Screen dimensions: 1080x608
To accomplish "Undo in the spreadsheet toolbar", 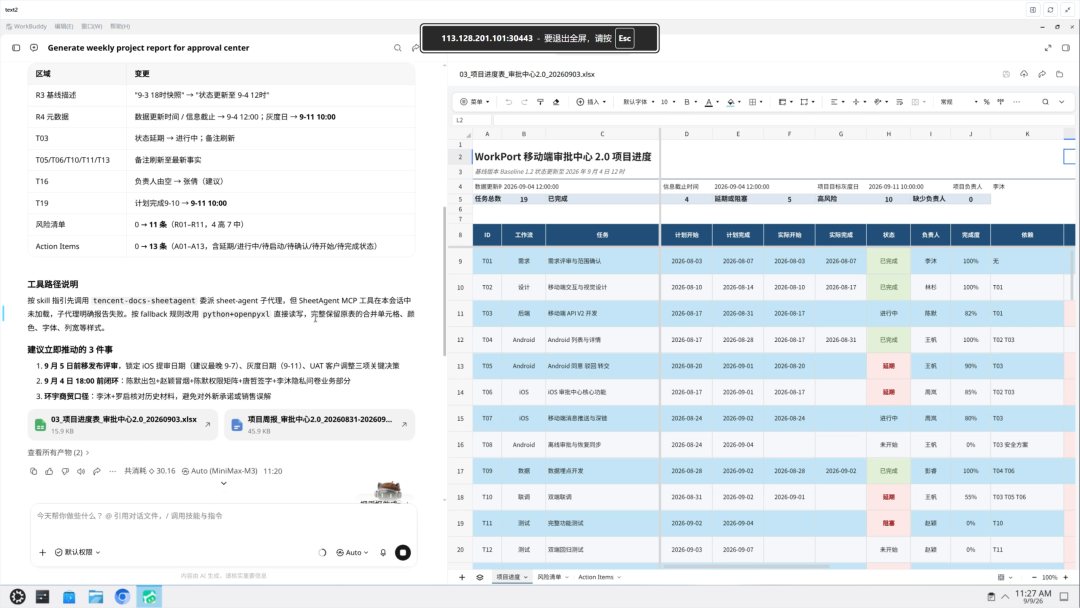I will (508, 102).
